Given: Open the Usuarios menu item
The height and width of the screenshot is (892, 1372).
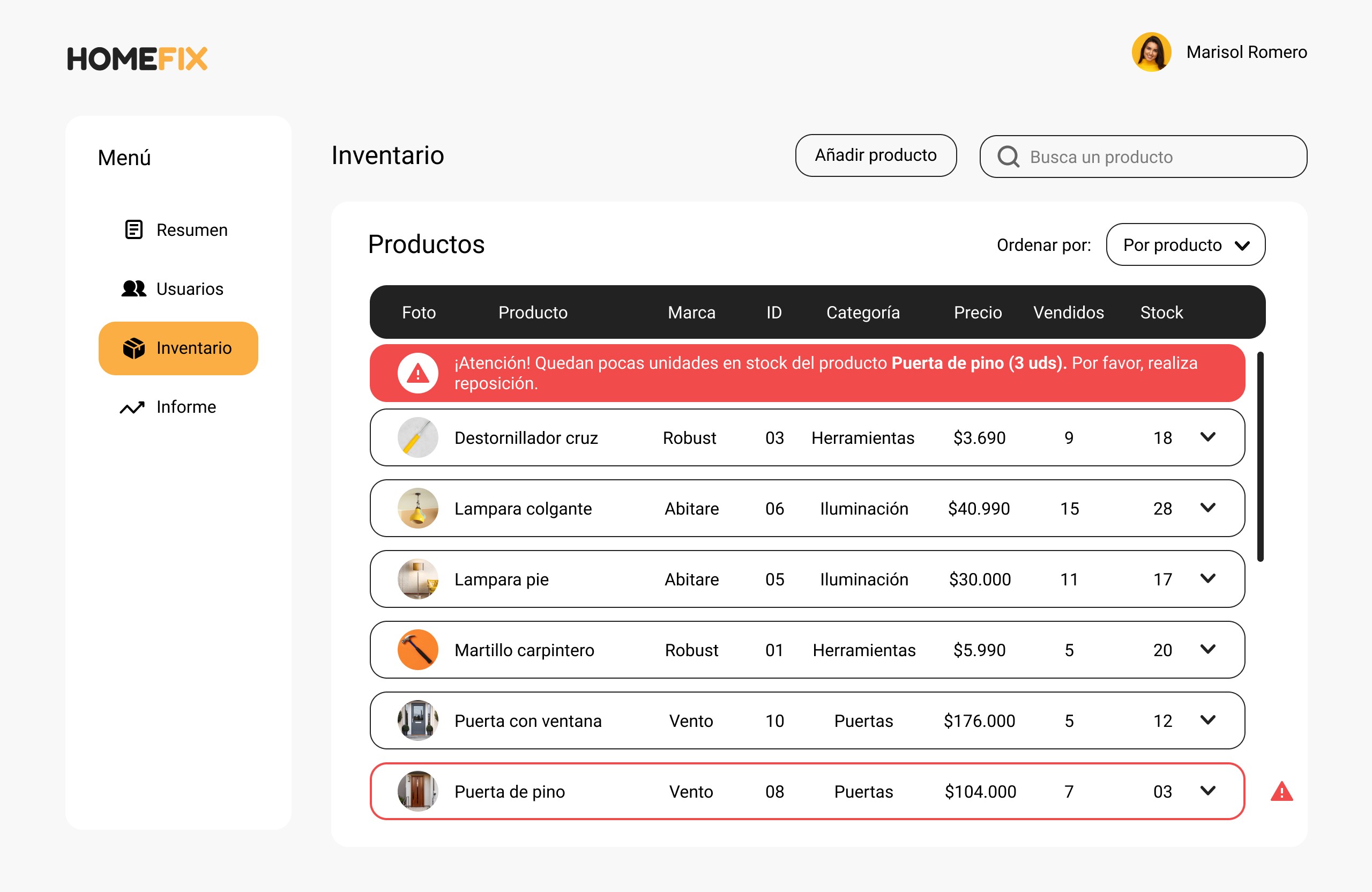Looking at the screenshot, I should pos(189,289).
